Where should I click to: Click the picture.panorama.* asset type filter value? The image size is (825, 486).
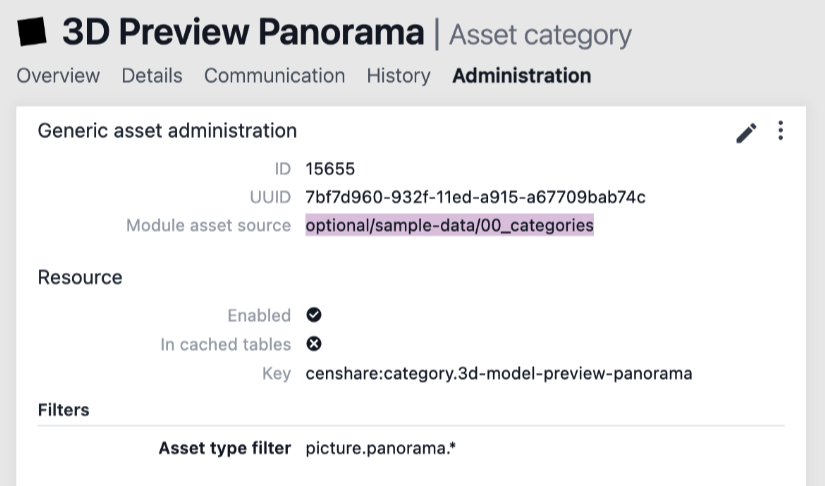381,448
